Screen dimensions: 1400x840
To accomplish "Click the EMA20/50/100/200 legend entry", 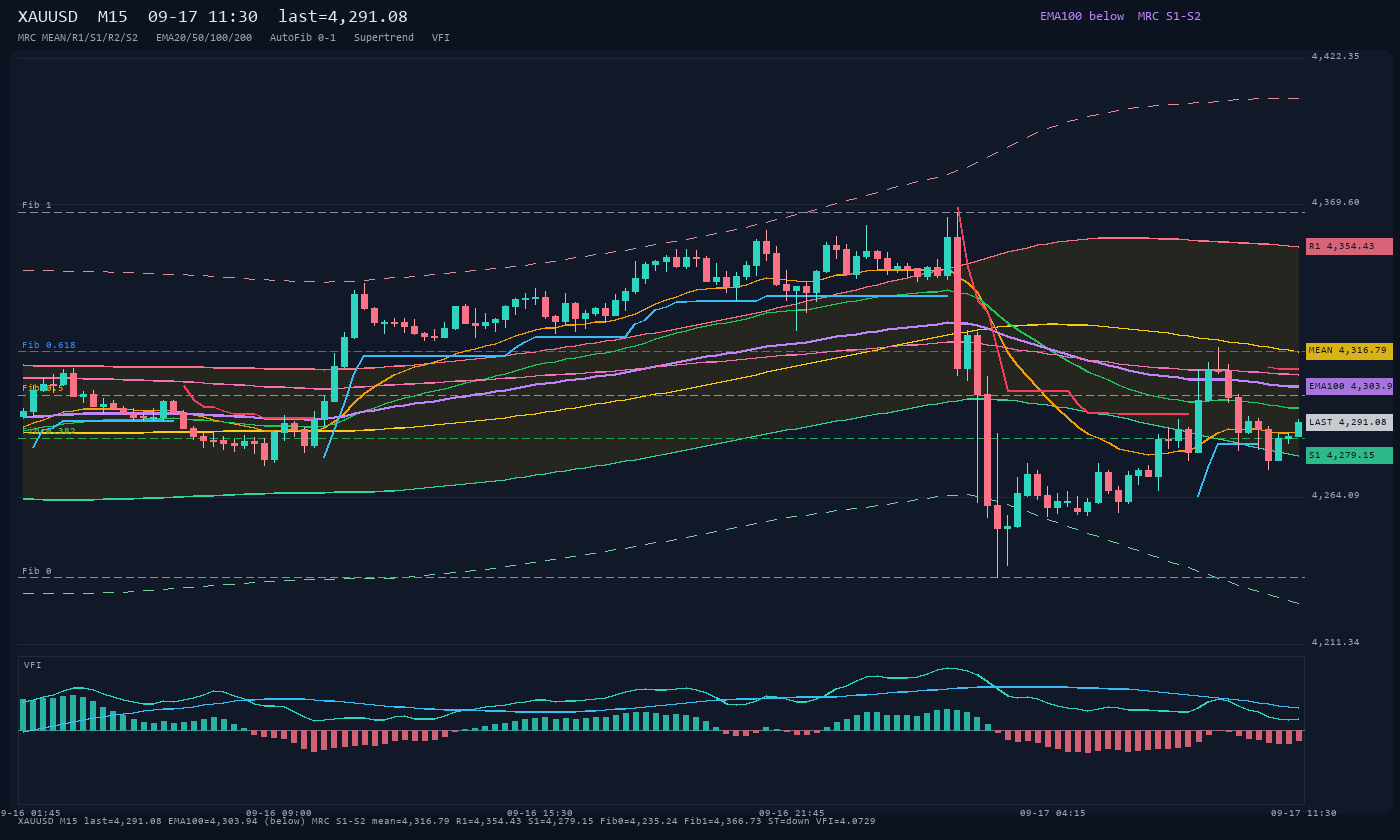I will (x=204, y=38).
